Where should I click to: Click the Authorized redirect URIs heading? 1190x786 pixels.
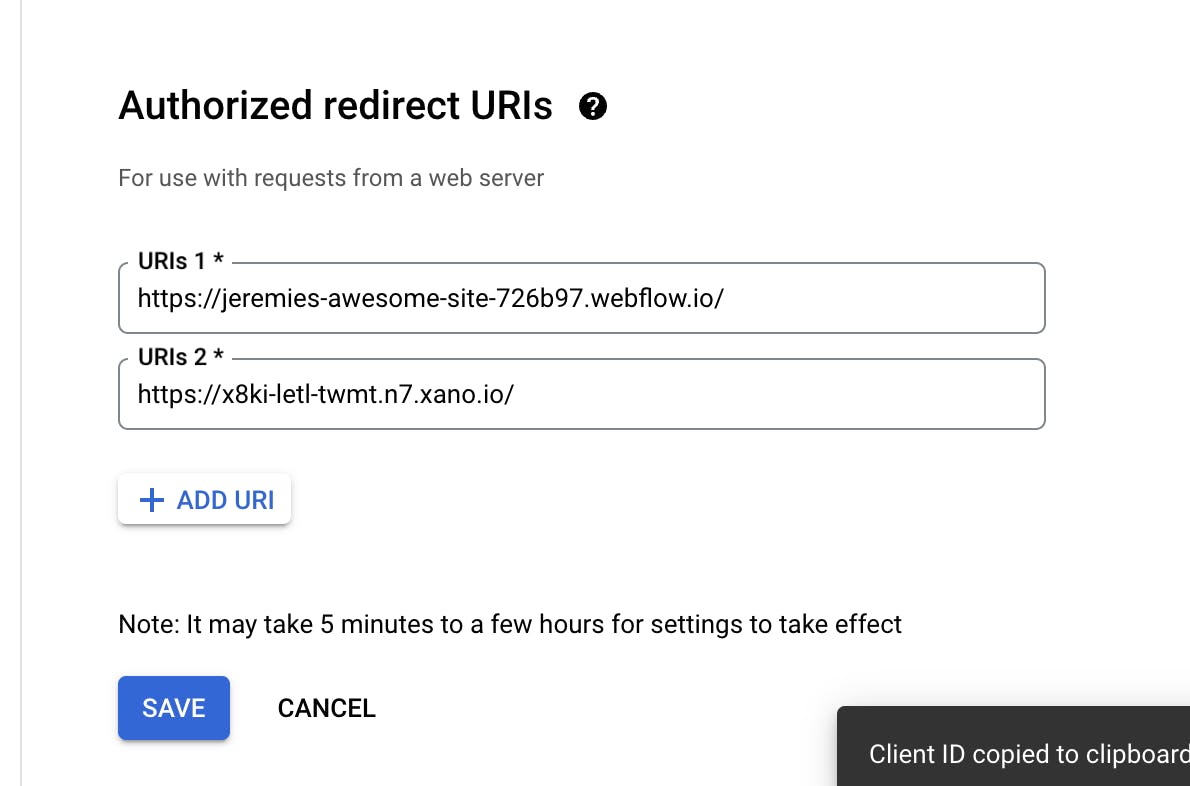coord(335,105)
